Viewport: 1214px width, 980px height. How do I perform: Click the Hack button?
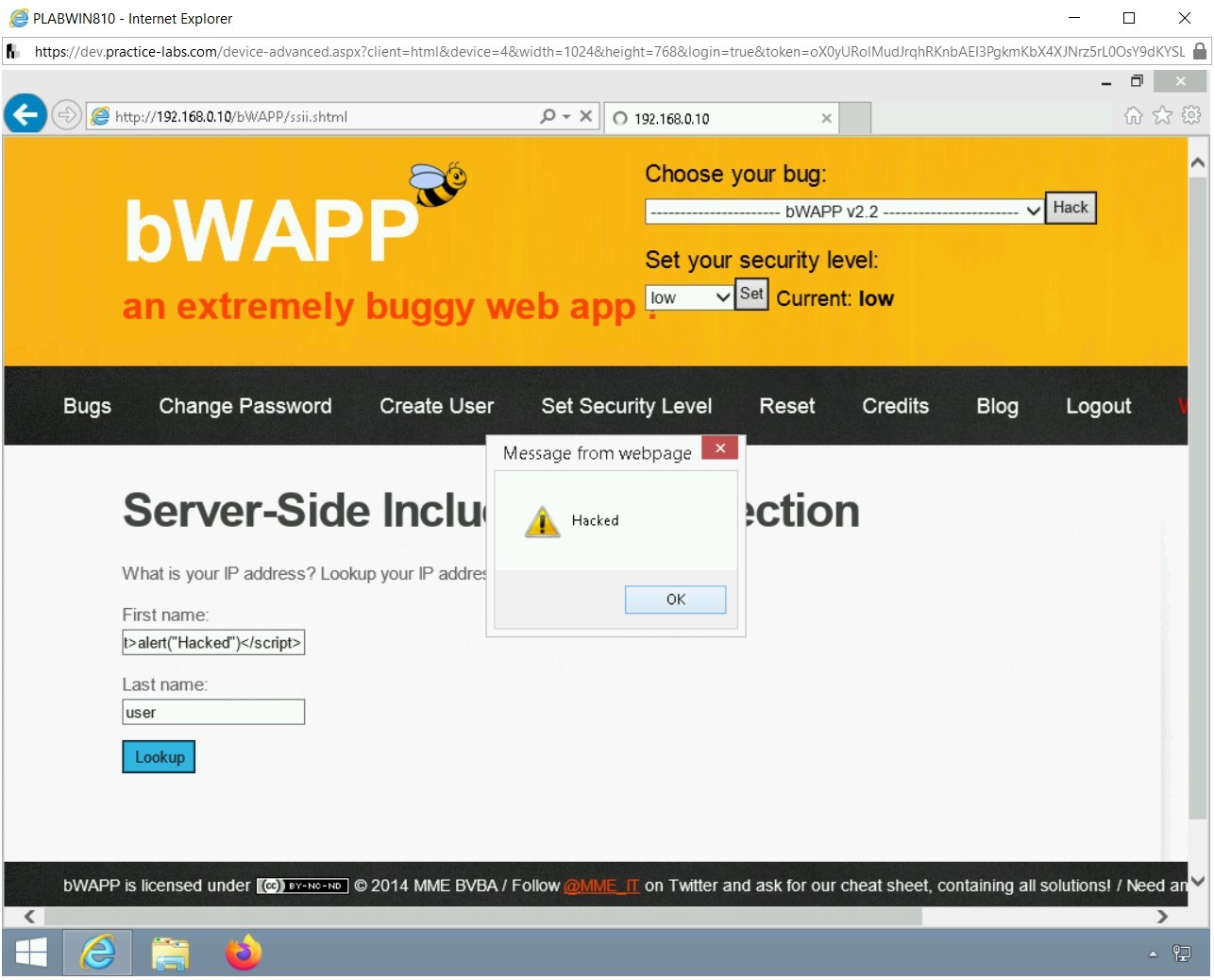click(x=1070, y=208)
